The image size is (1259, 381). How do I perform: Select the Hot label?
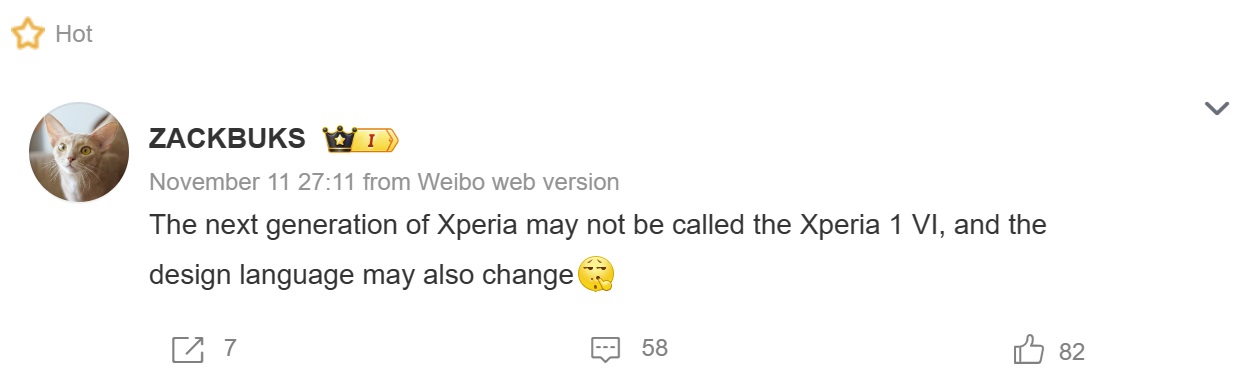(74, 34)
